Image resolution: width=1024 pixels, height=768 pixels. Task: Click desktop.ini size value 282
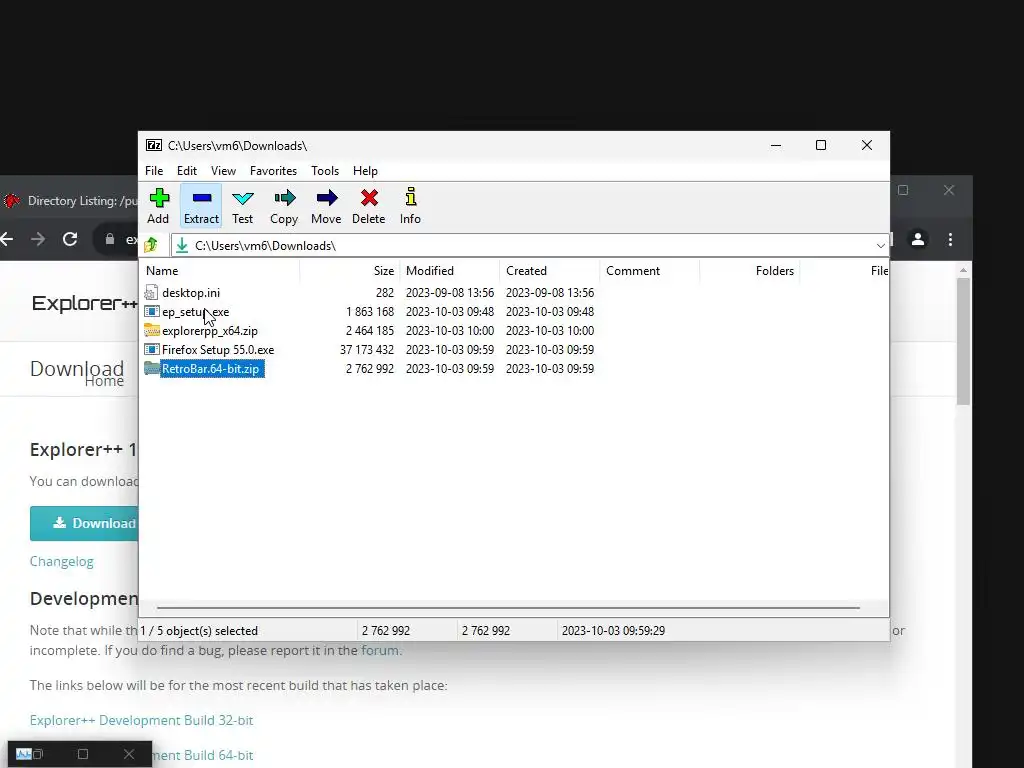[385, 293]
